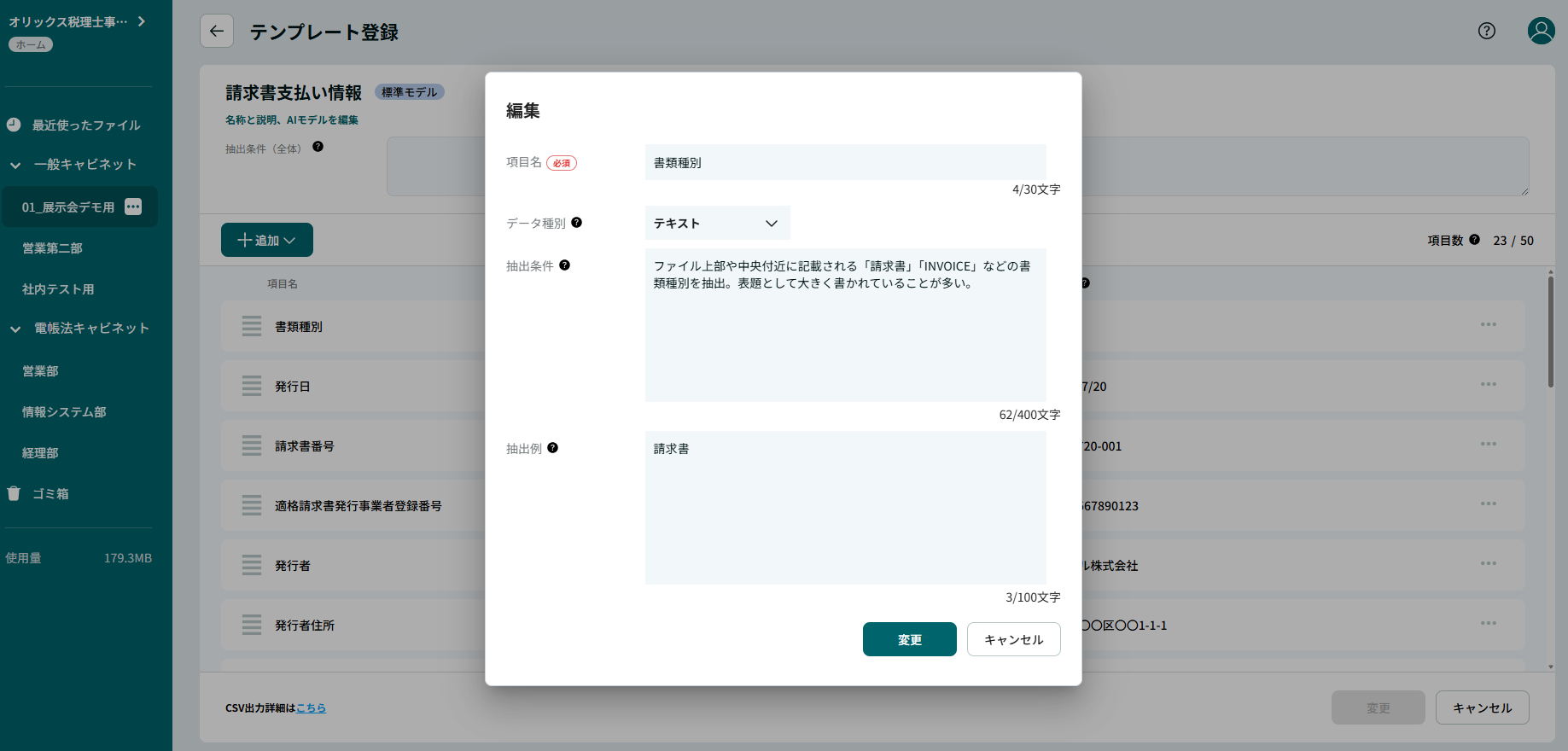
Task: Click help icon next to 項目数
Action: click(1474, 240)
